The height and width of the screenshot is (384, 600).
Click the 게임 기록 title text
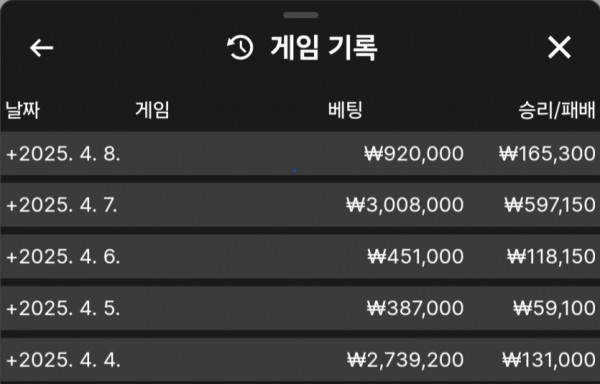(x=324, y=48)
